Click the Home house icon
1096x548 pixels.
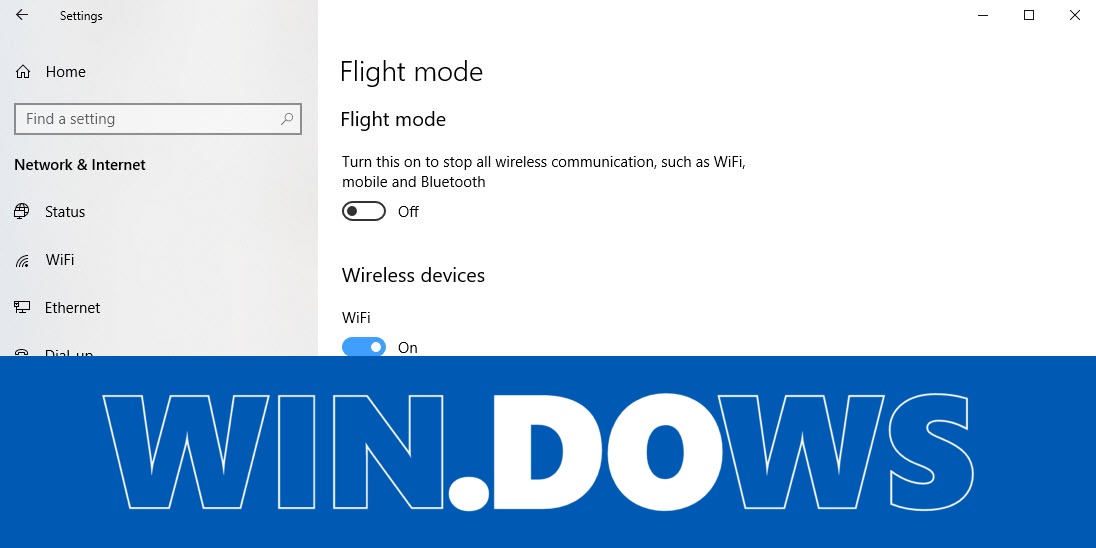23,72
